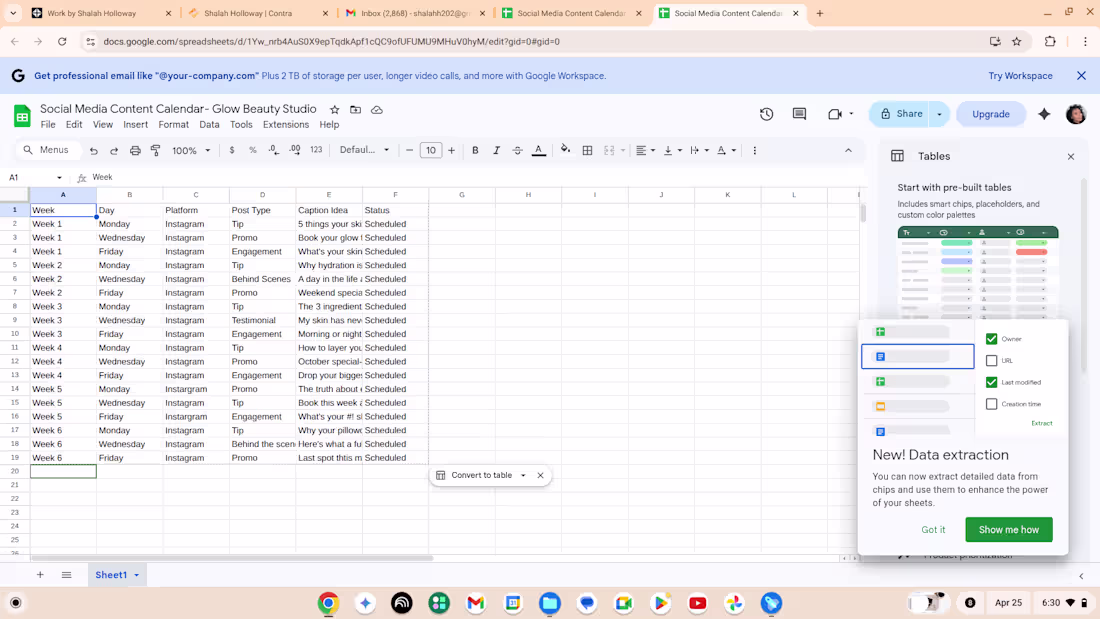1100x619 pixels.
Task: Check the URL checkbox
Action: (991, 361)
